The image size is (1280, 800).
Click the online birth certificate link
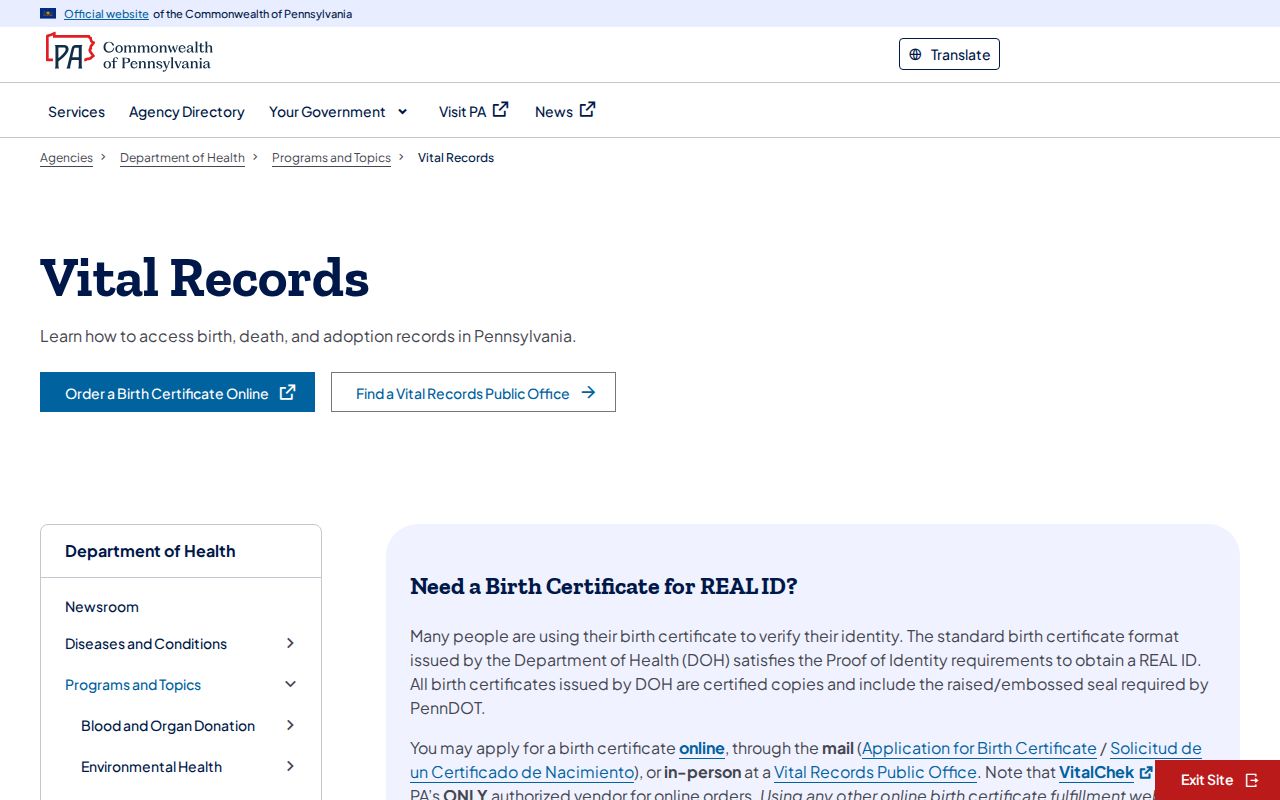[x=702, y=748]
